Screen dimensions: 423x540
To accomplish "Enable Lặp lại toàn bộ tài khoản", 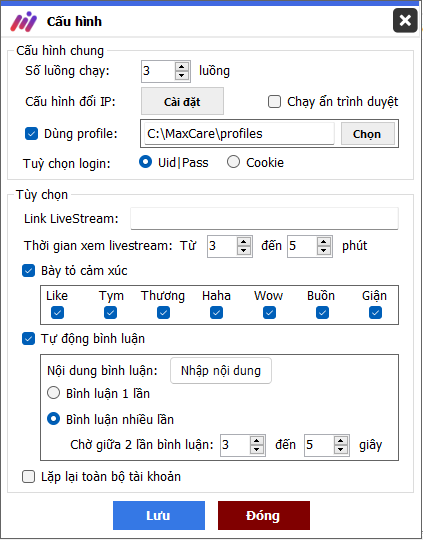I will coord(28,477).
